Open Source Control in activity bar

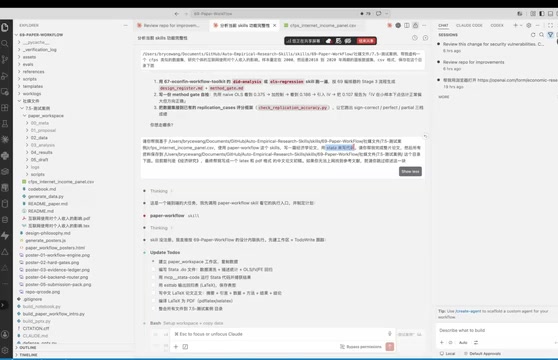[5, 59]
